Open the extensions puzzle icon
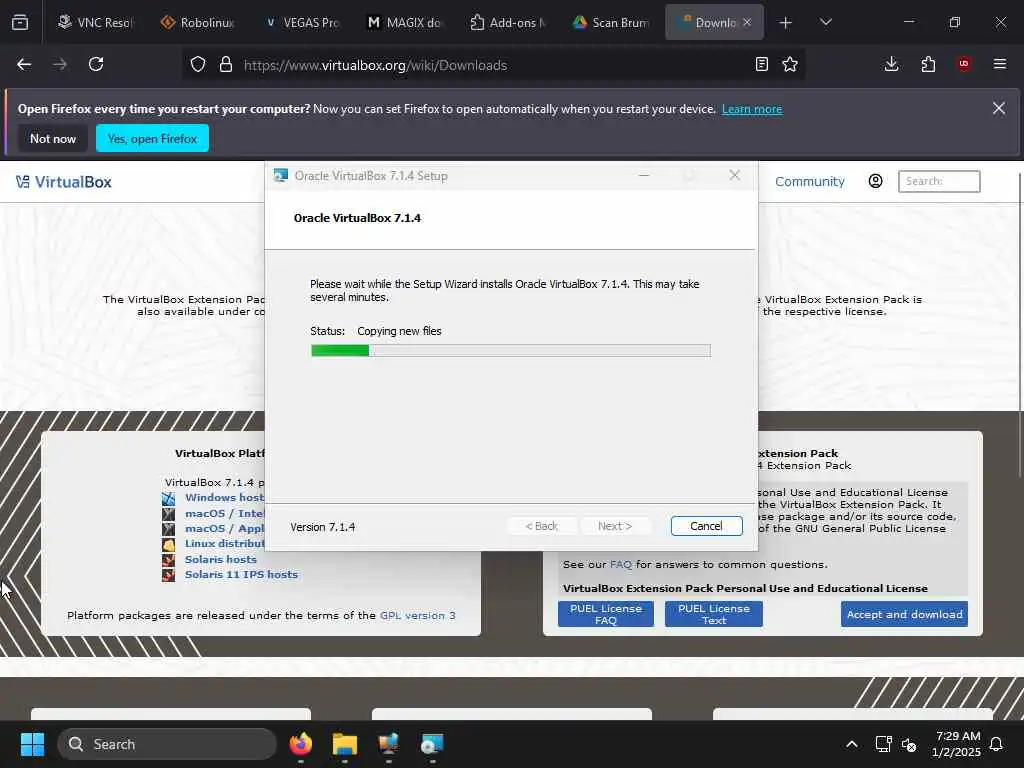1024x768 pixels. pos(928,64)
